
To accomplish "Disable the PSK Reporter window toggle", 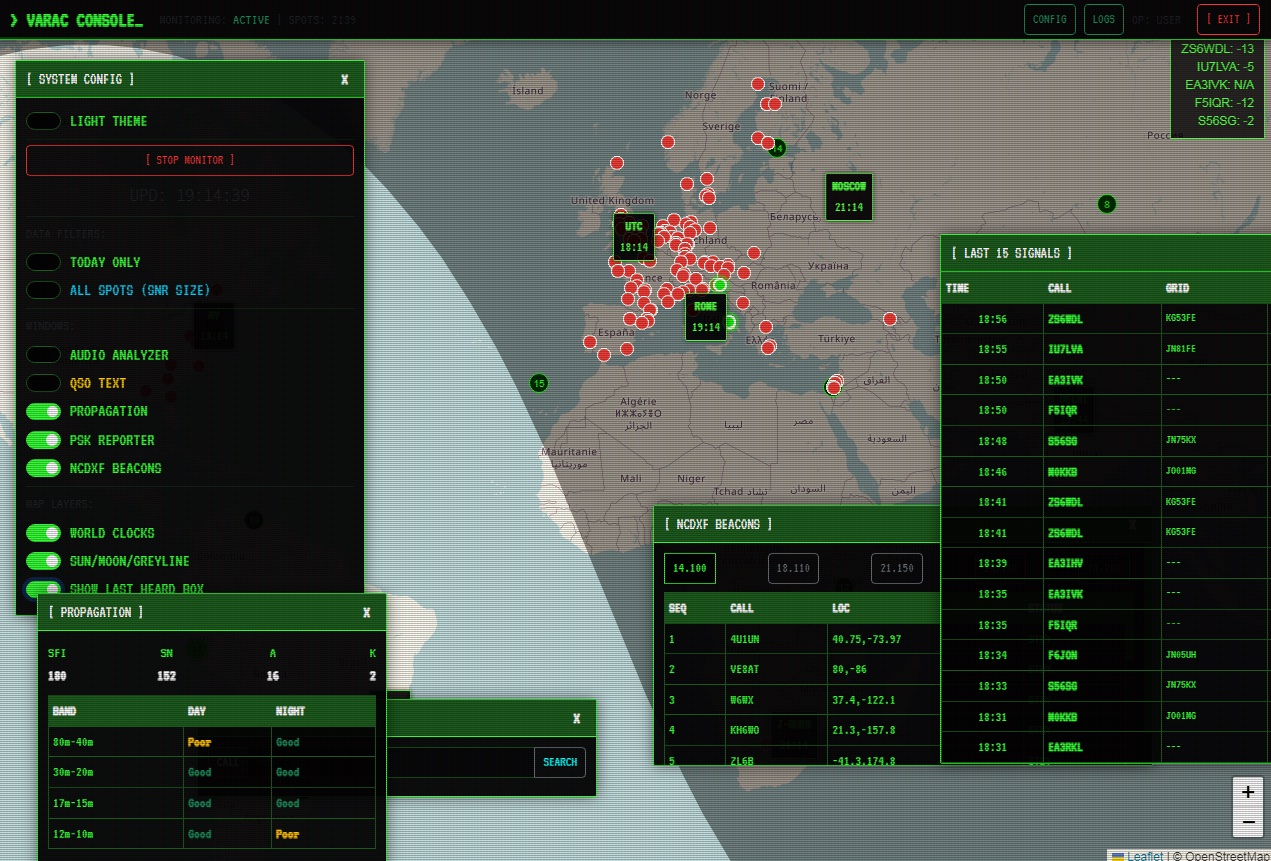I will [44, 440].
